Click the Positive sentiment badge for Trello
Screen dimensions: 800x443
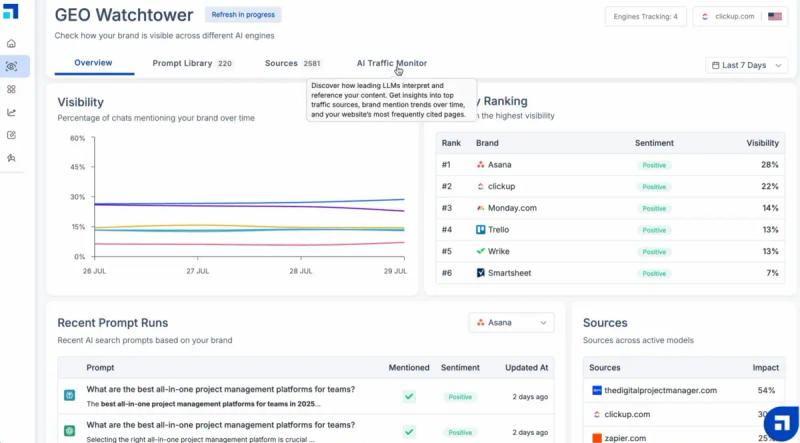point(654,230)
